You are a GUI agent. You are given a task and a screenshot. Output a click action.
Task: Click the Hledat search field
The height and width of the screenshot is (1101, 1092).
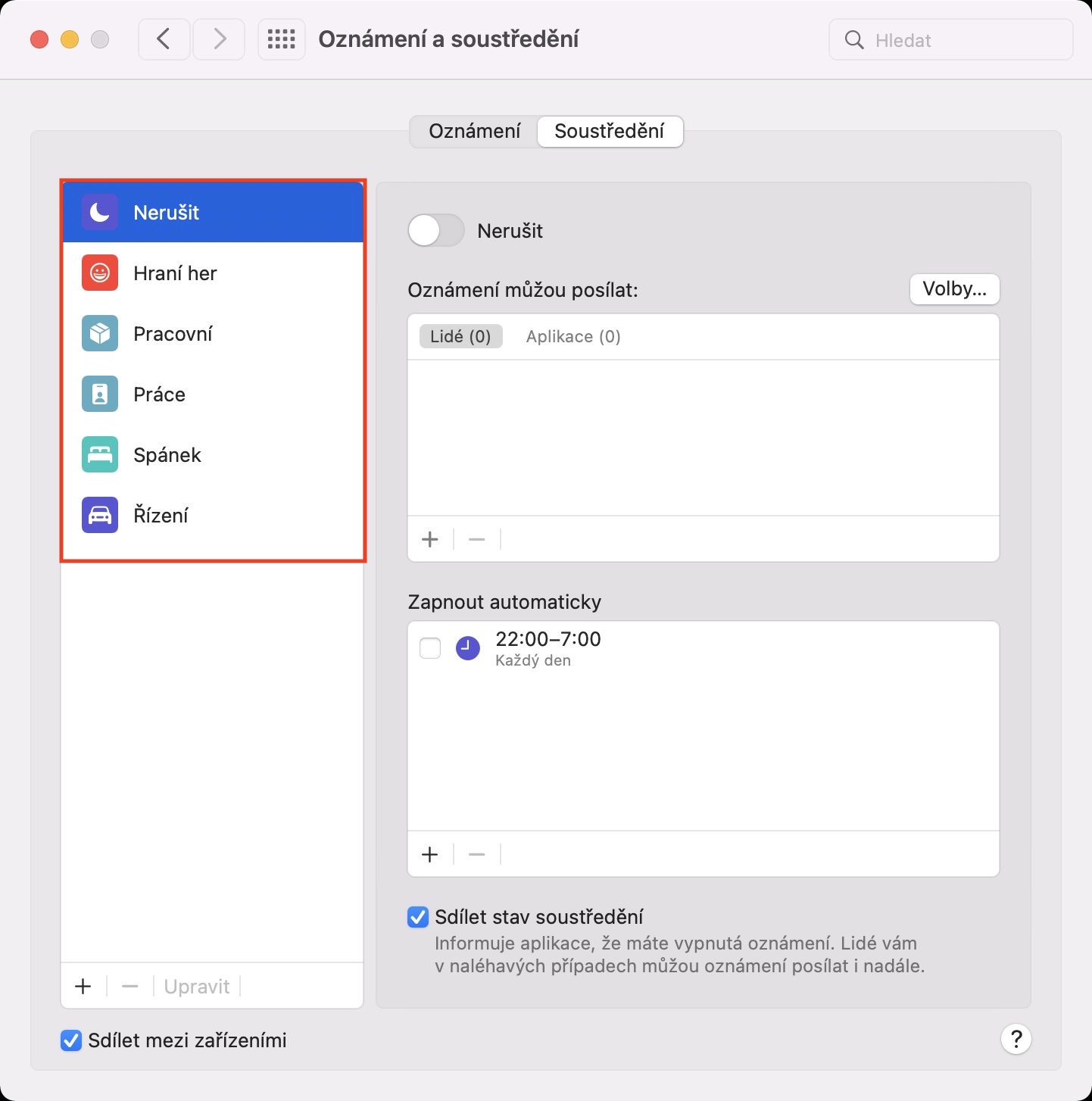pos(951,40)
